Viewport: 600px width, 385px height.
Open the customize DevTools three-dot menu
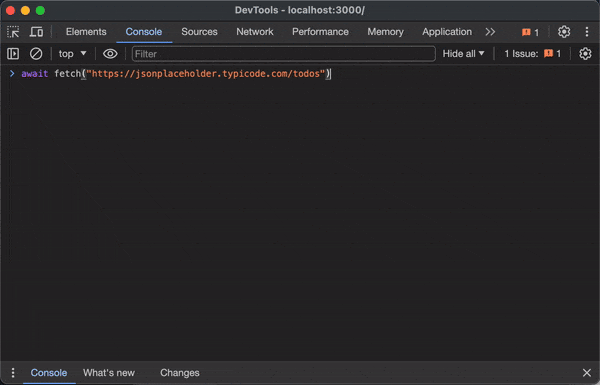pos(587,32)
